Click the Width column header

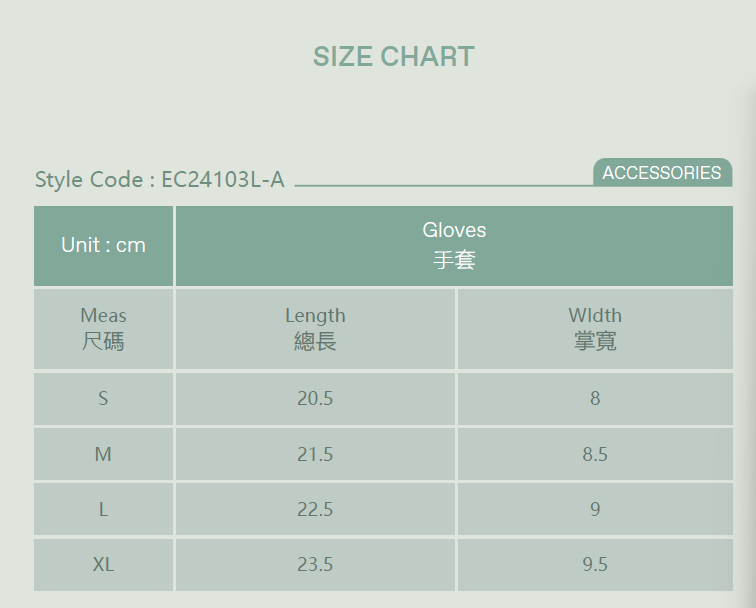click(x=595, y=328)
